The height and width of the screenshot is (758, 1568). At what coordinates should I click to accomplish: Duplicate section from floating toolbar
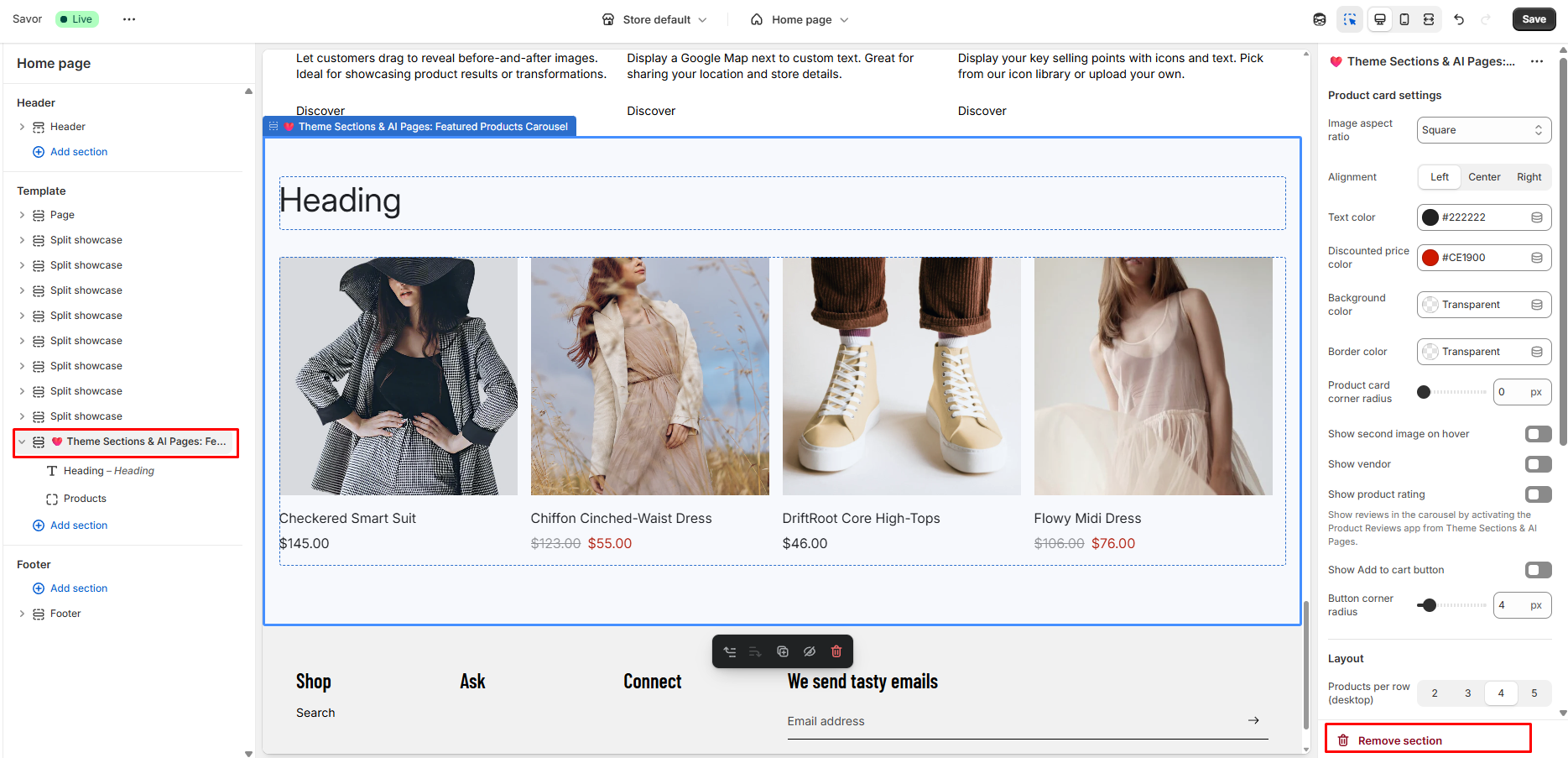(x=783, y=651)
